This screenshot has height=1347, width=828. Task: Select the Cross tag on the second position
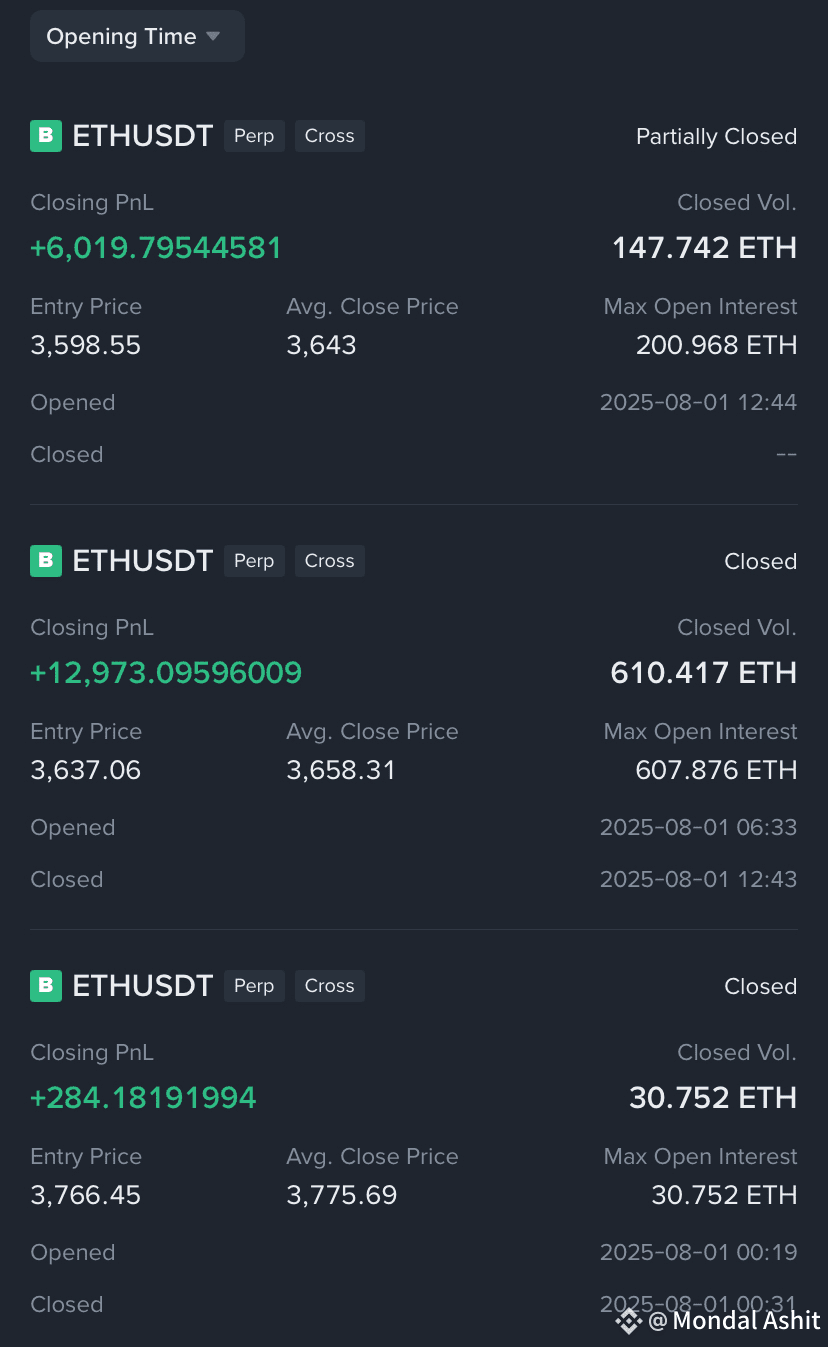point(330,561)
